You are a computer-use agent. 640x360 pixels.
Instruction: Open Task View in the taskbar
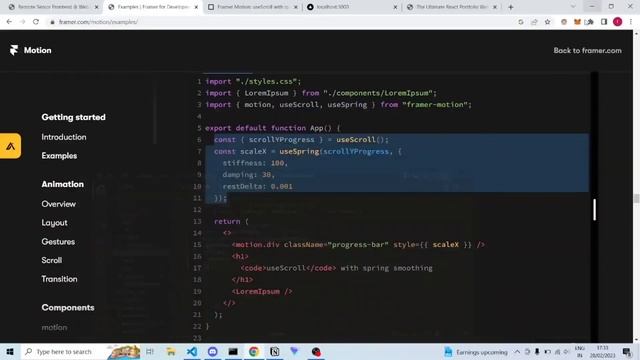pos(150,351)
